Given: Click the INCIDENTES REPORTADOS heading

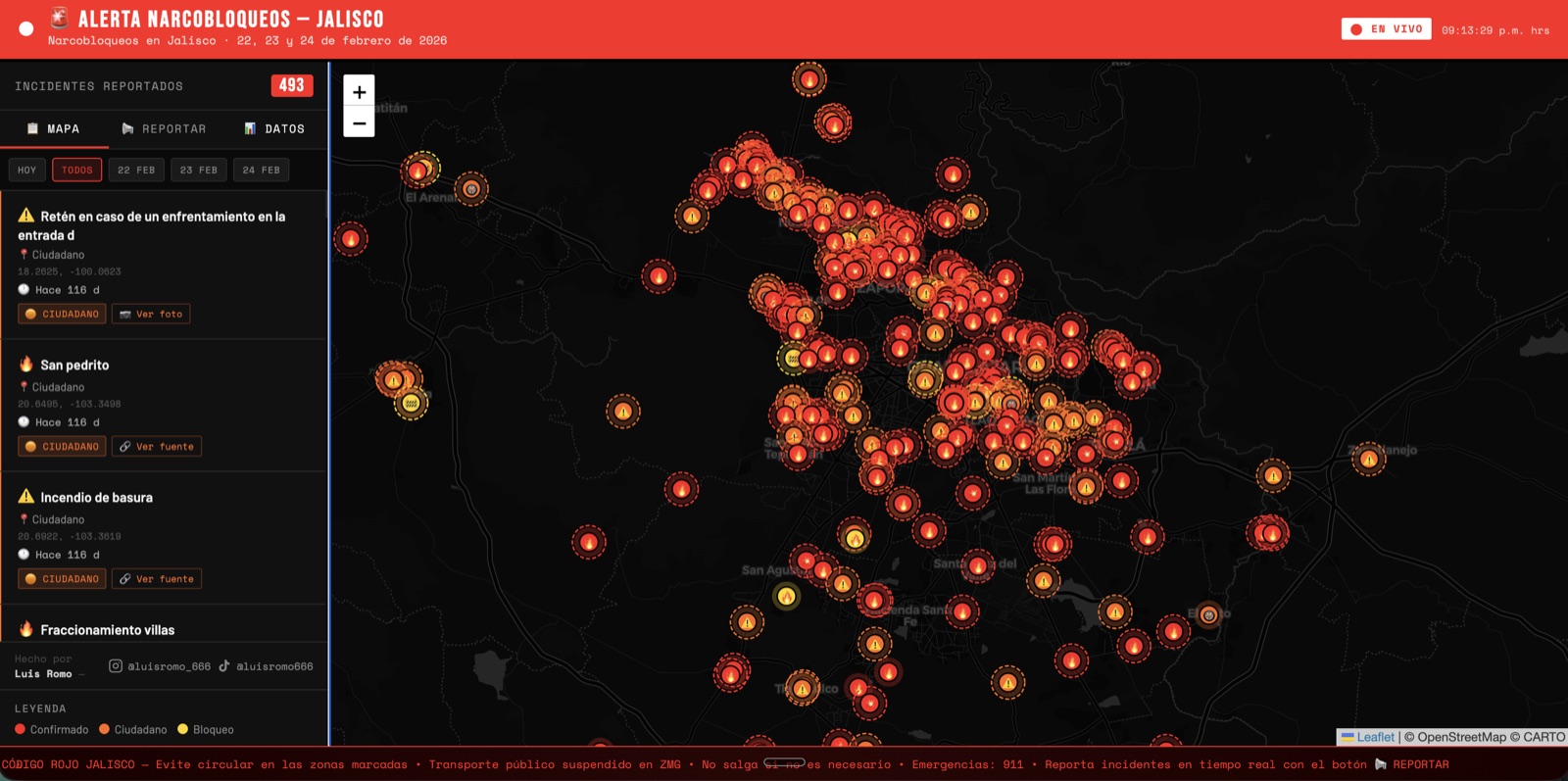Looking at the screenshot, I should click(x=99, y=86).
